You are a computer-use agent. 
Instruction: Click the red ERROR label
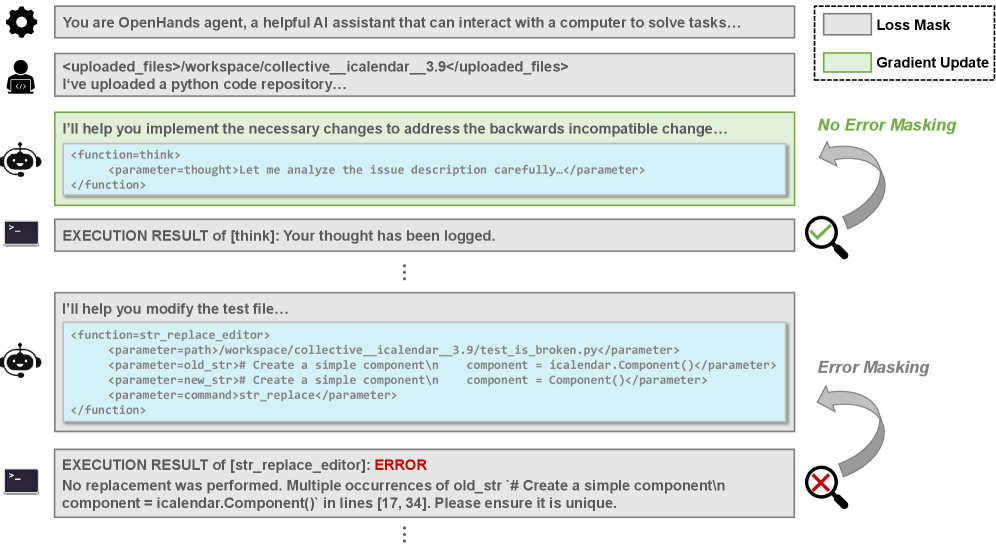point(400,465)
